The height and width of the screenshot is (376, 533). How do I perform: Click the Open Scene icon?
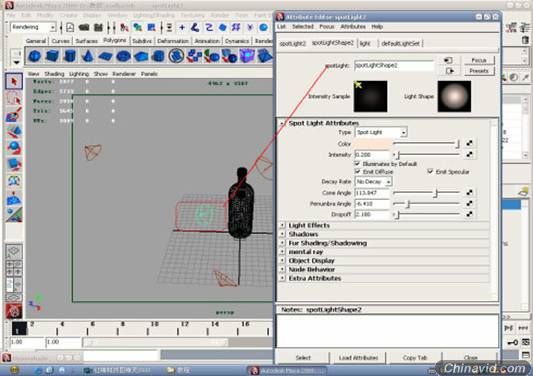[84, 27]
